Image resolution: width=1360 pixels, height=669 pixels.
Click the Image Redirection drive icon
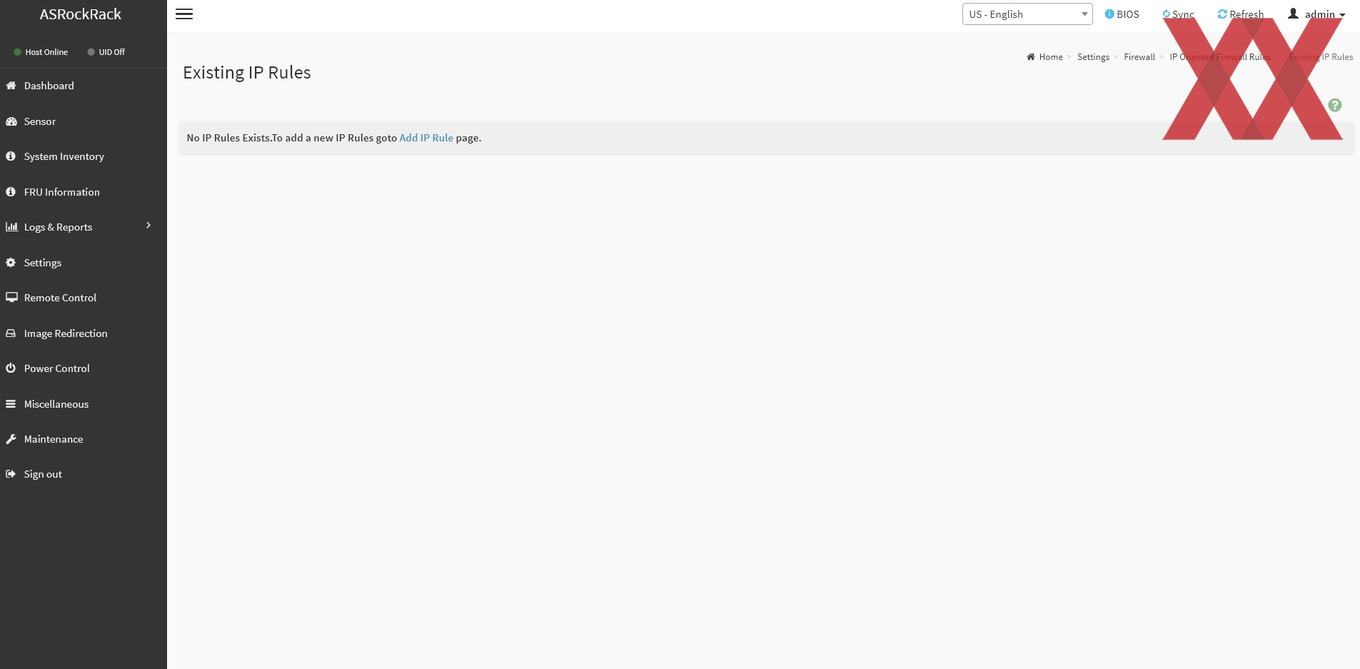coord(11,333)
